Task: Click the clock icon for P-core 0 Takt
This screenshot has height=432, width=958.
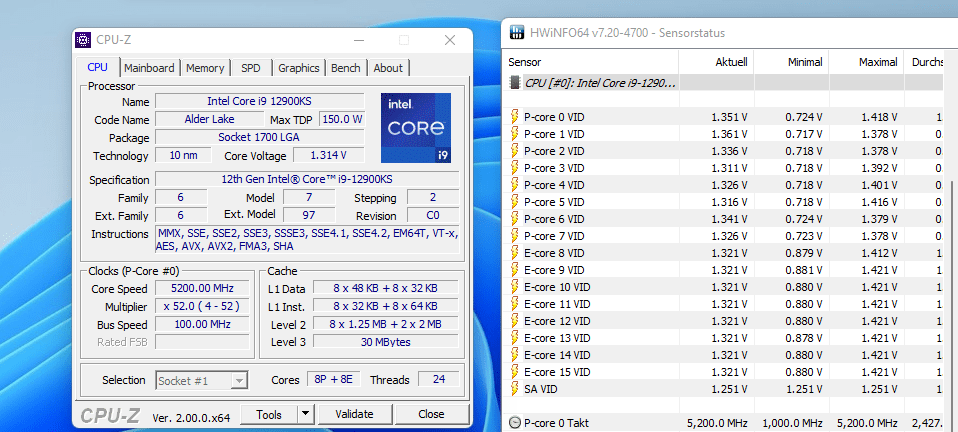Action: pos(515,423)
